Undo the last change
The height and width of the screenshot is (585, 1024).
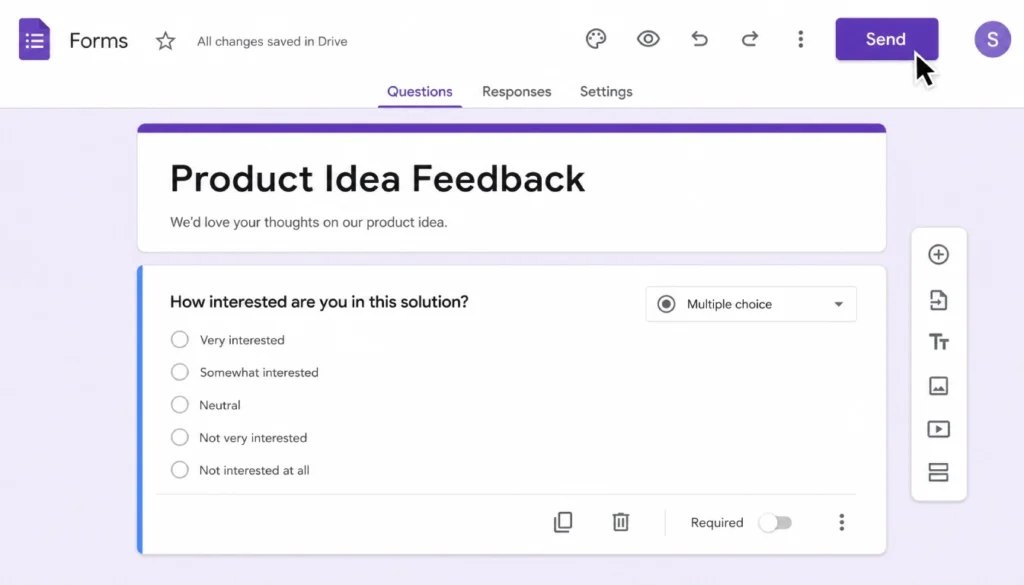699,39
